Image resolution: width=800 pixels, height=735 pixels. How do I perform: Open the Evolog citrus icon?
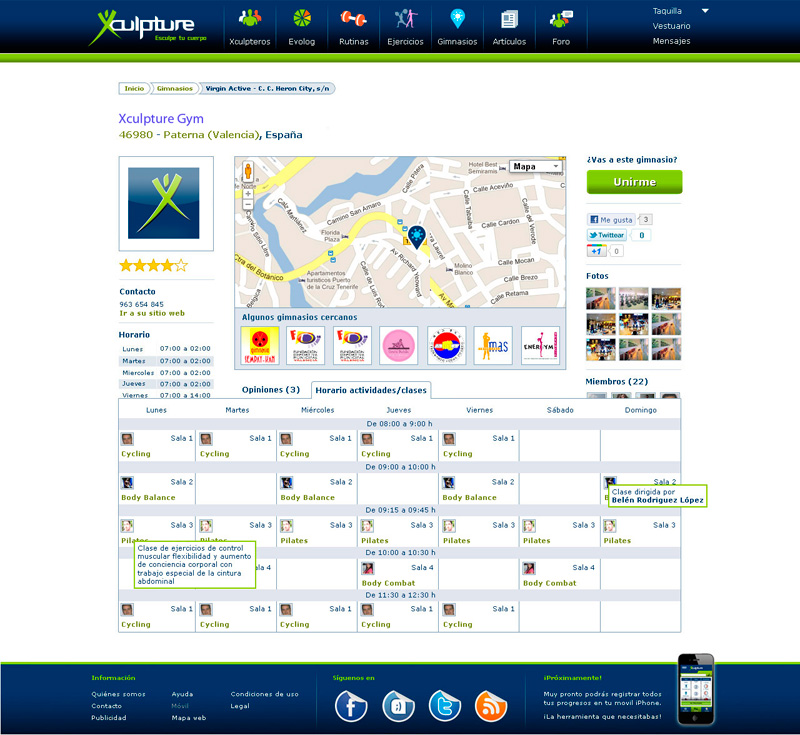pos(302,18)
